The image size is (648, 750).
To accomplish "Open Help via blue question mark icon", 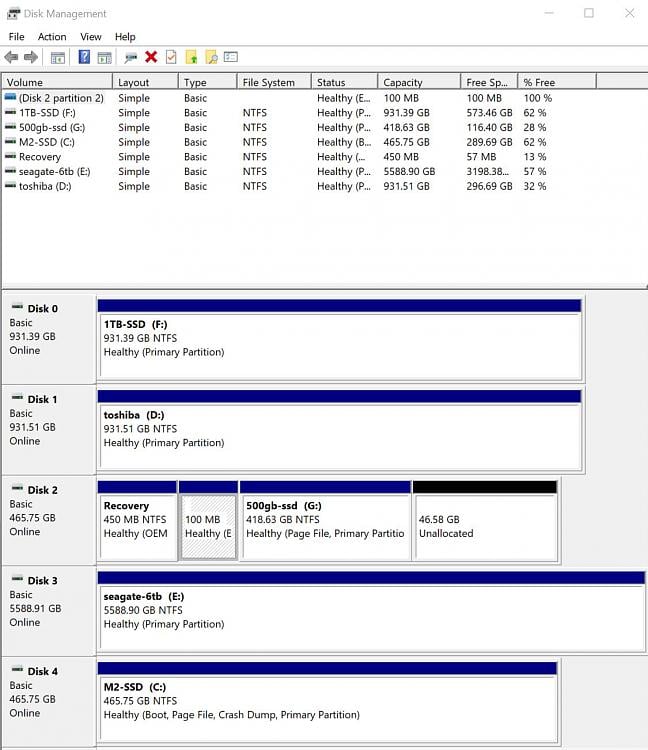I will (84, 57).
